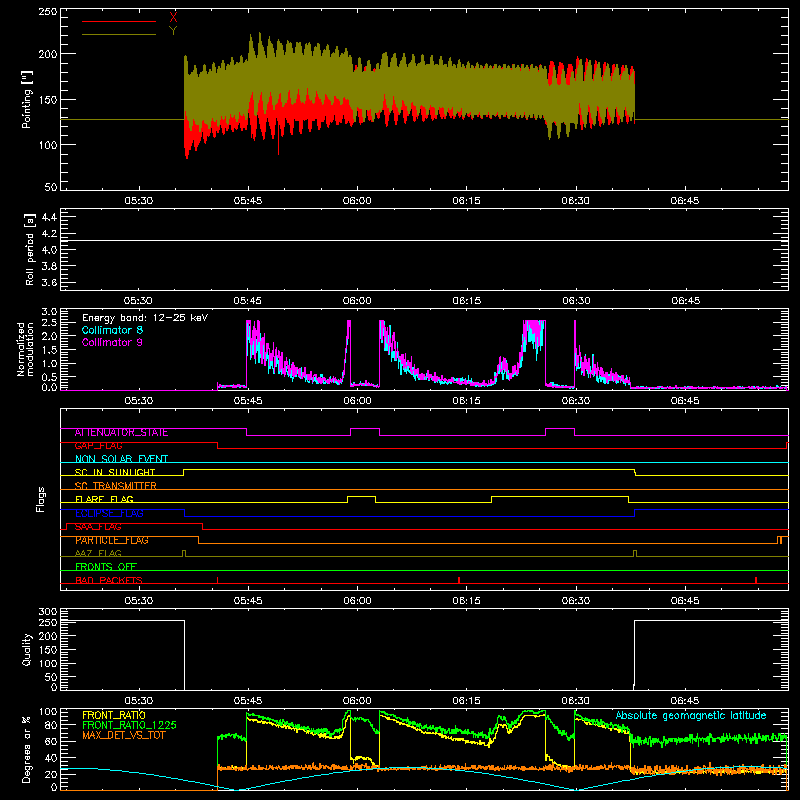Click the 'Degrees or %' axis title
This screenshot has height=800, width=800.
tap(27, 749)
